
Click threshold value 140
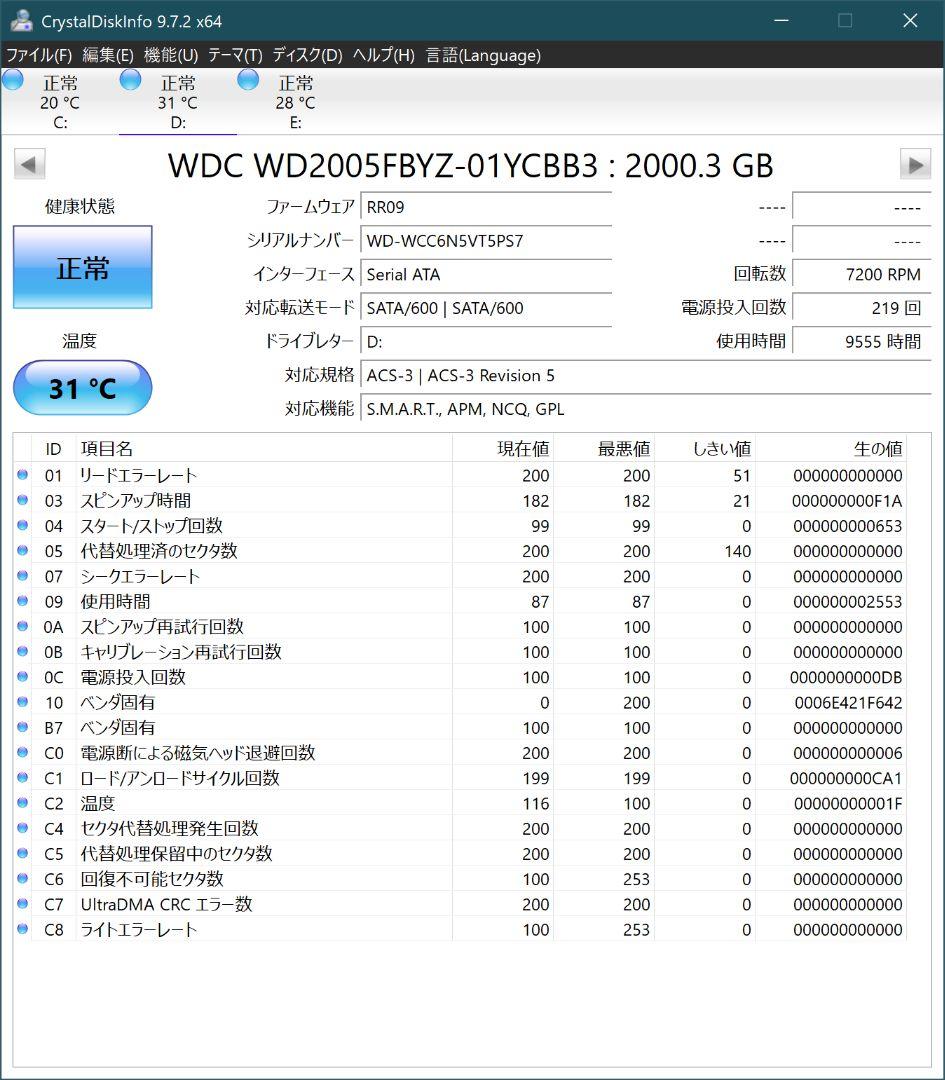coord(738,551)
